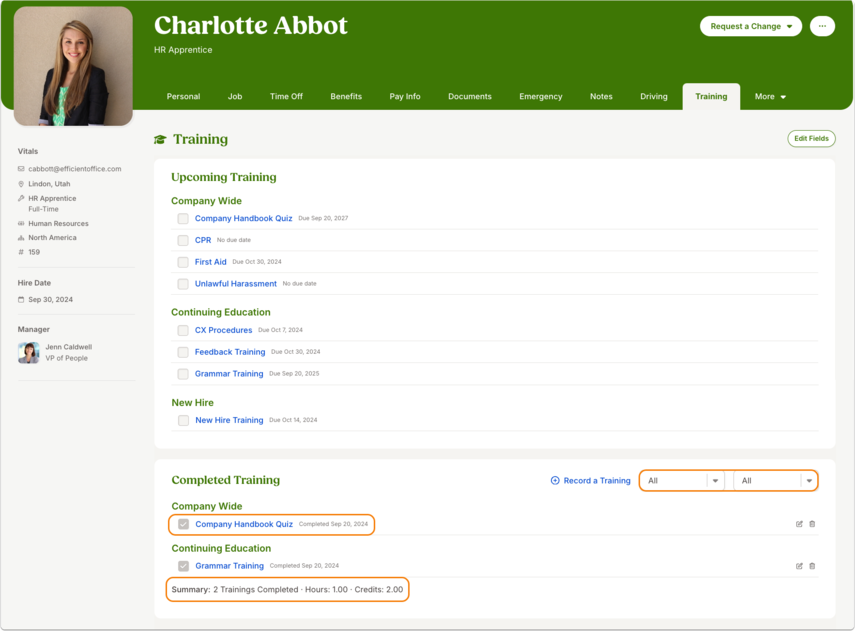Open the completed Company Handbook Quiz link
This screenshot has width=855, height=631.
(244, 524)
